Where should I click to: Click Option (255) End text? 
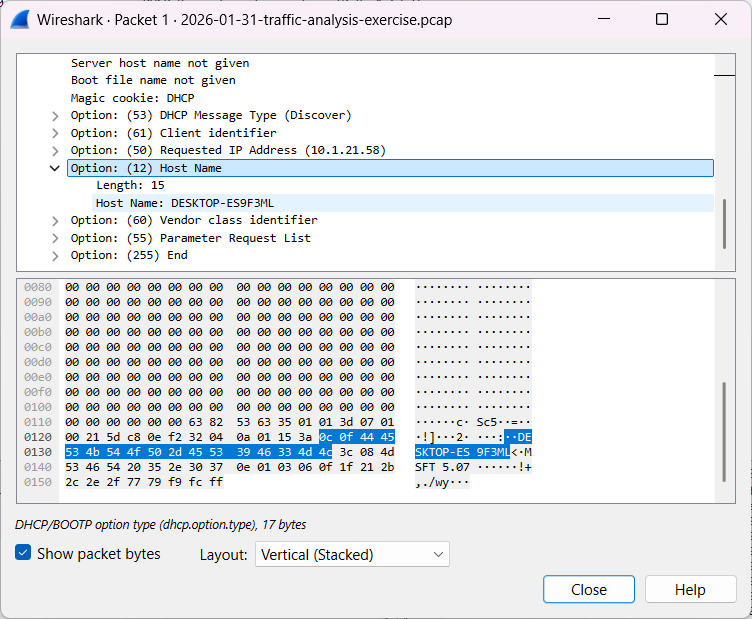click(x=129, y=255)
